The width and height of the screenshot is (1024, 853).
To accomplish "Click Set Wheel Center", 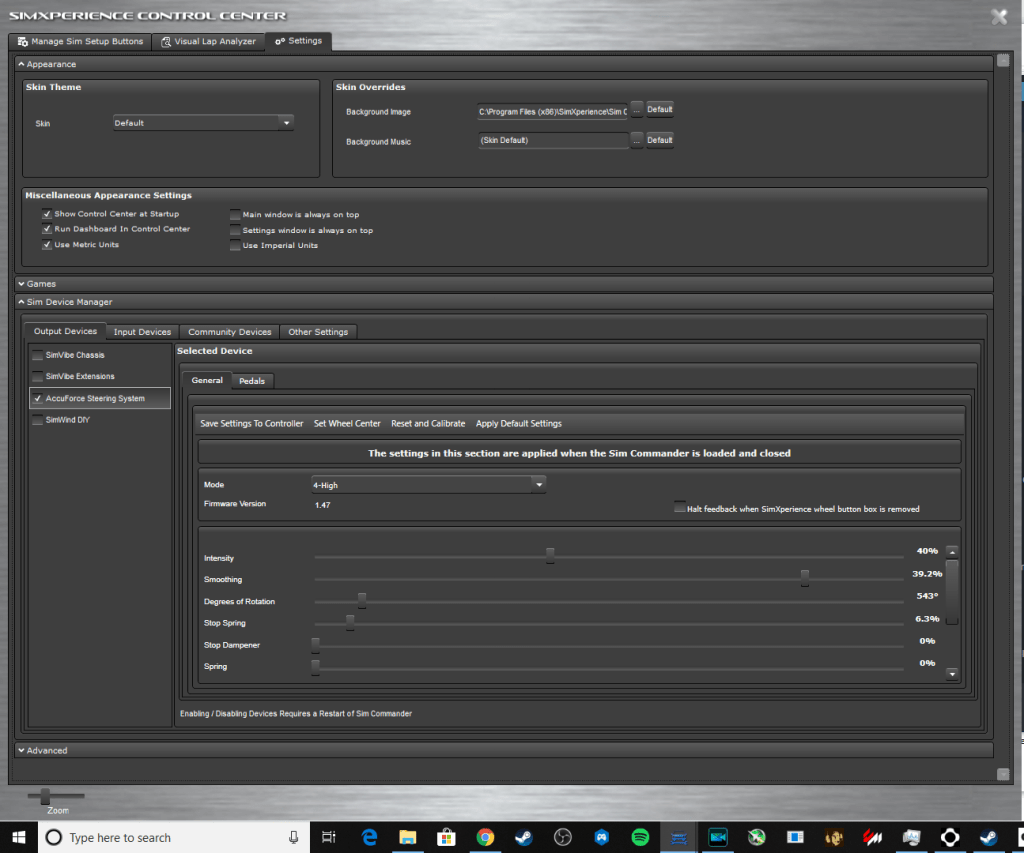I will (347, 423).
